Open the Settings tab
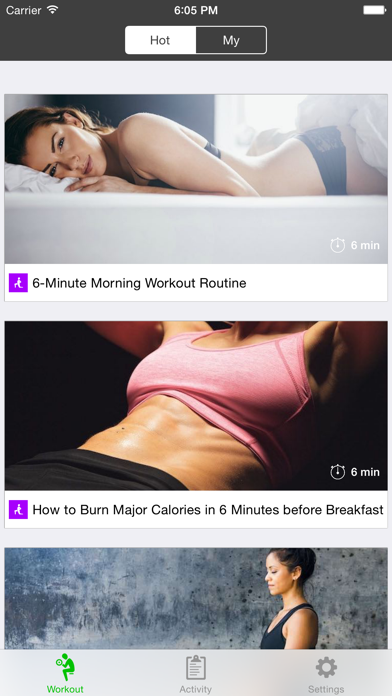The image size is (392, 696). tap(326, 673)
